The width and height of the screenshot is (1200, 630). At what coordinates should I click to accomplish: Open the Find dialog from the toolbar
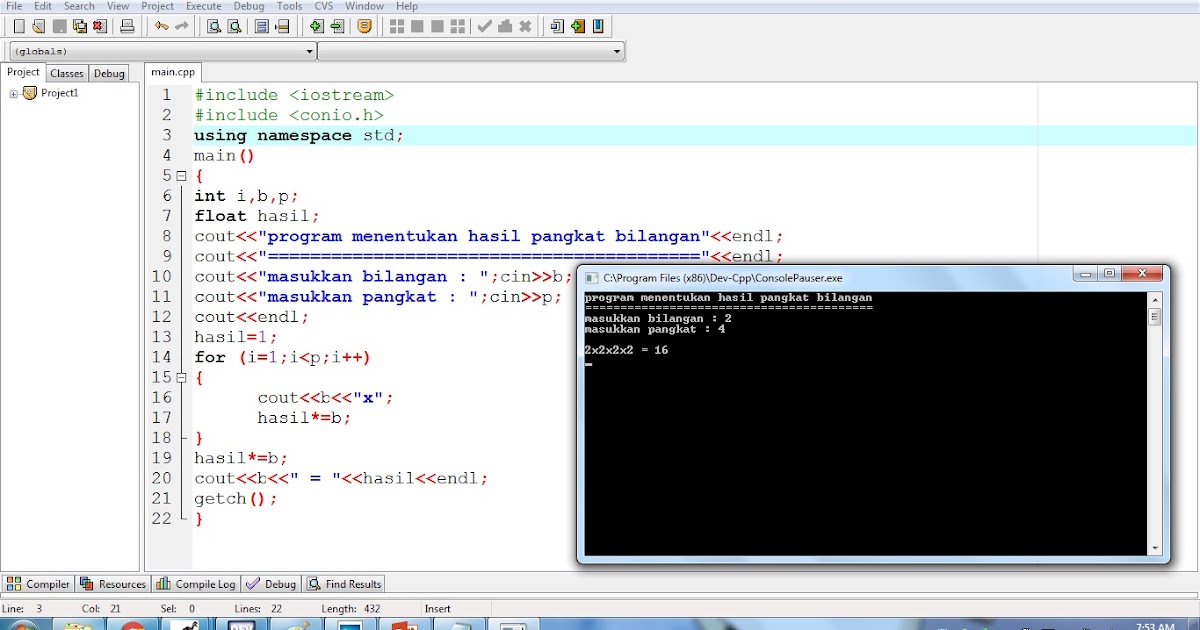click(213, 26)
